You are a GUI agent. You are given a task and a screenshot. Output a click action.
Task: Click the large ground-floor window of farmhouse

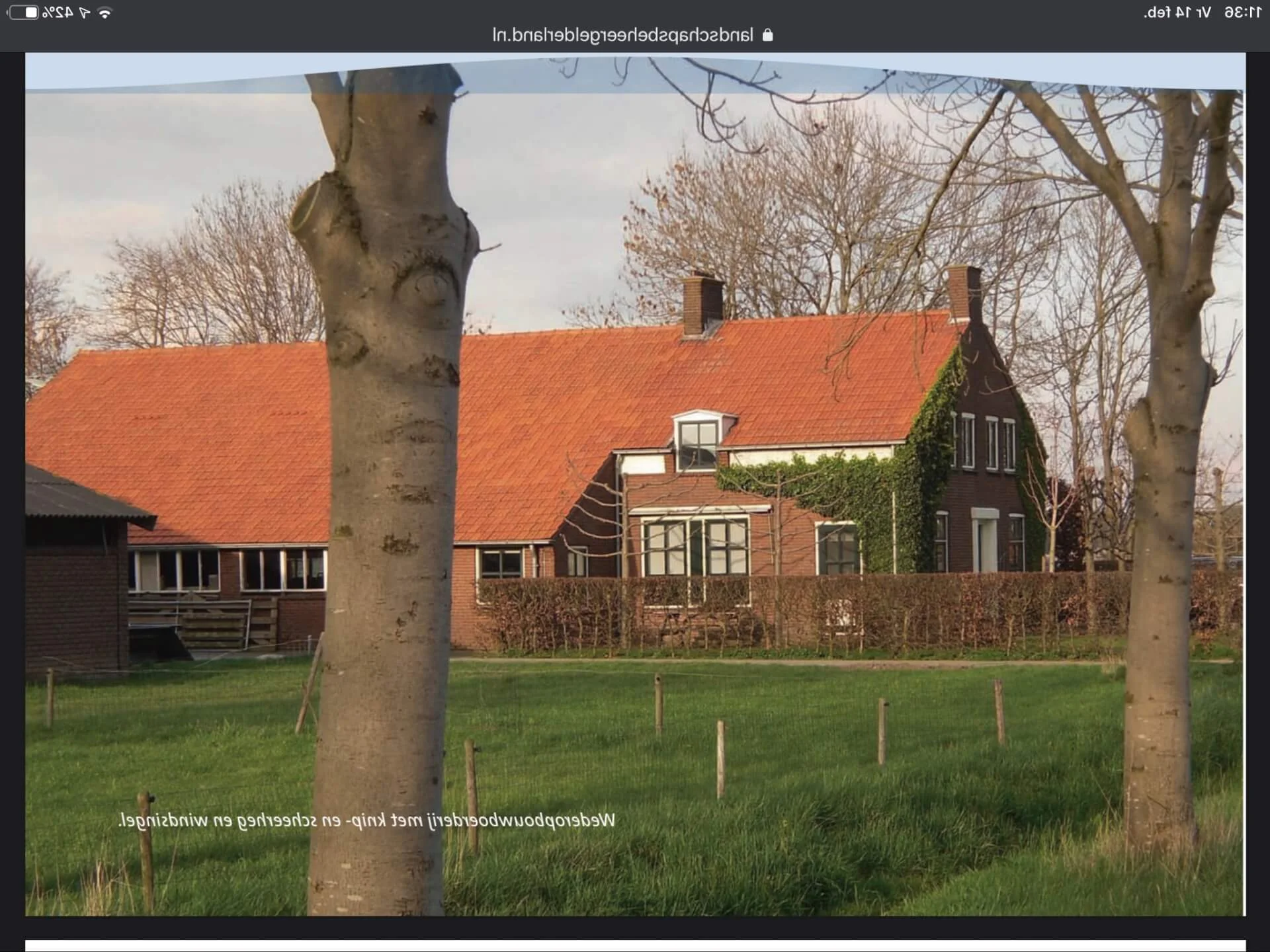[x=696, y=547]
